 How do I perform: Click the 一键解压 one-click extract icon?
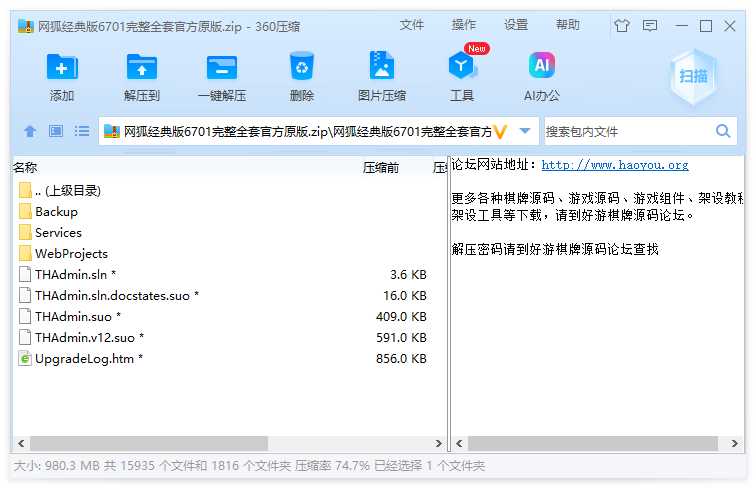(x=222, y=67)
